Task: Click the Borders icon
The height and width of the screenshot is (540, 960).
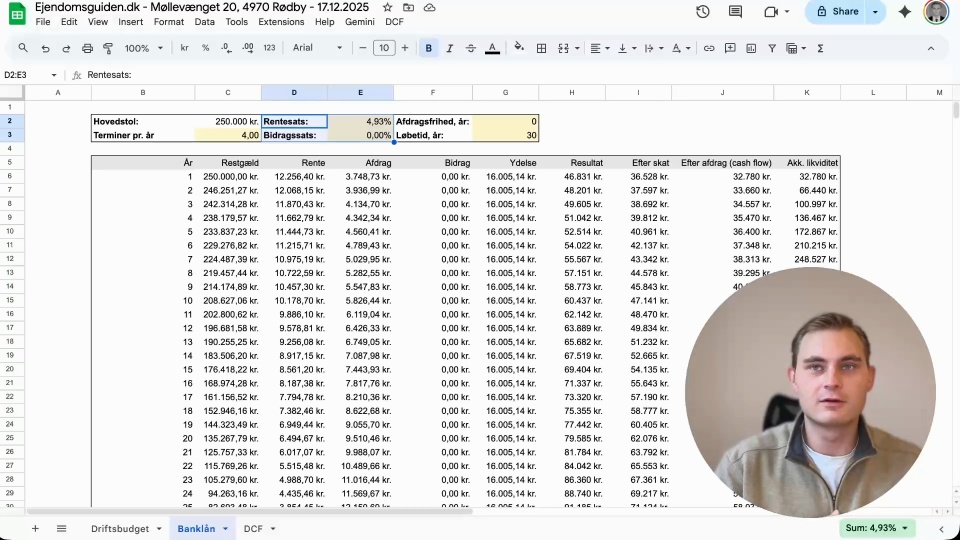Action: (x=541, y=48)
